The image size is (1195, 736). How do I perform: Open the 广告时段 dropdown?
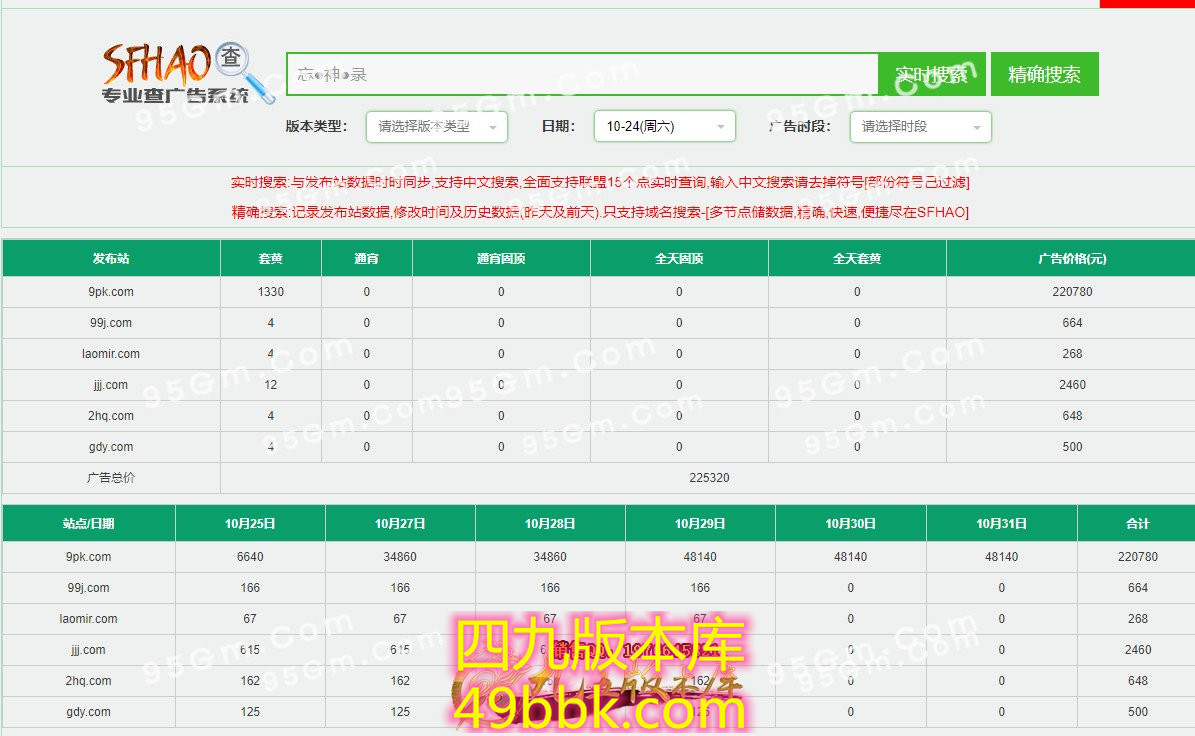coord(920,127)
